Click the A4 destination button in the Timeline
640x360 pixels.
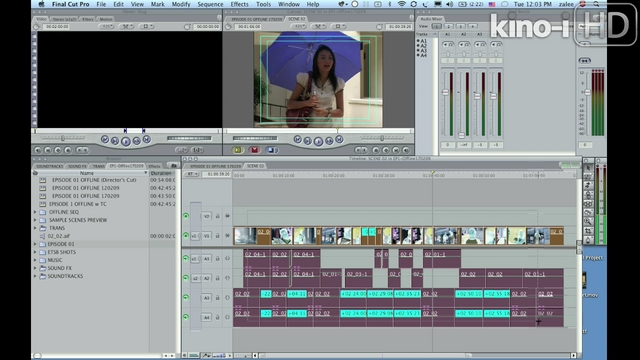click(x=207, y=317)
